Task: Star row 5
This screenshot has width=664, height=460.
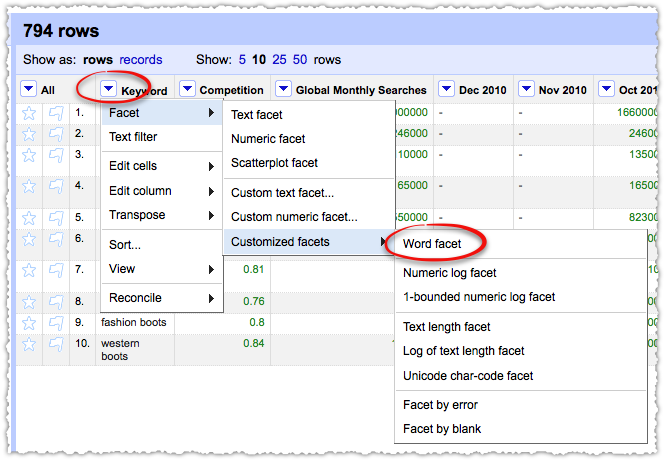Action: [29, 218]
